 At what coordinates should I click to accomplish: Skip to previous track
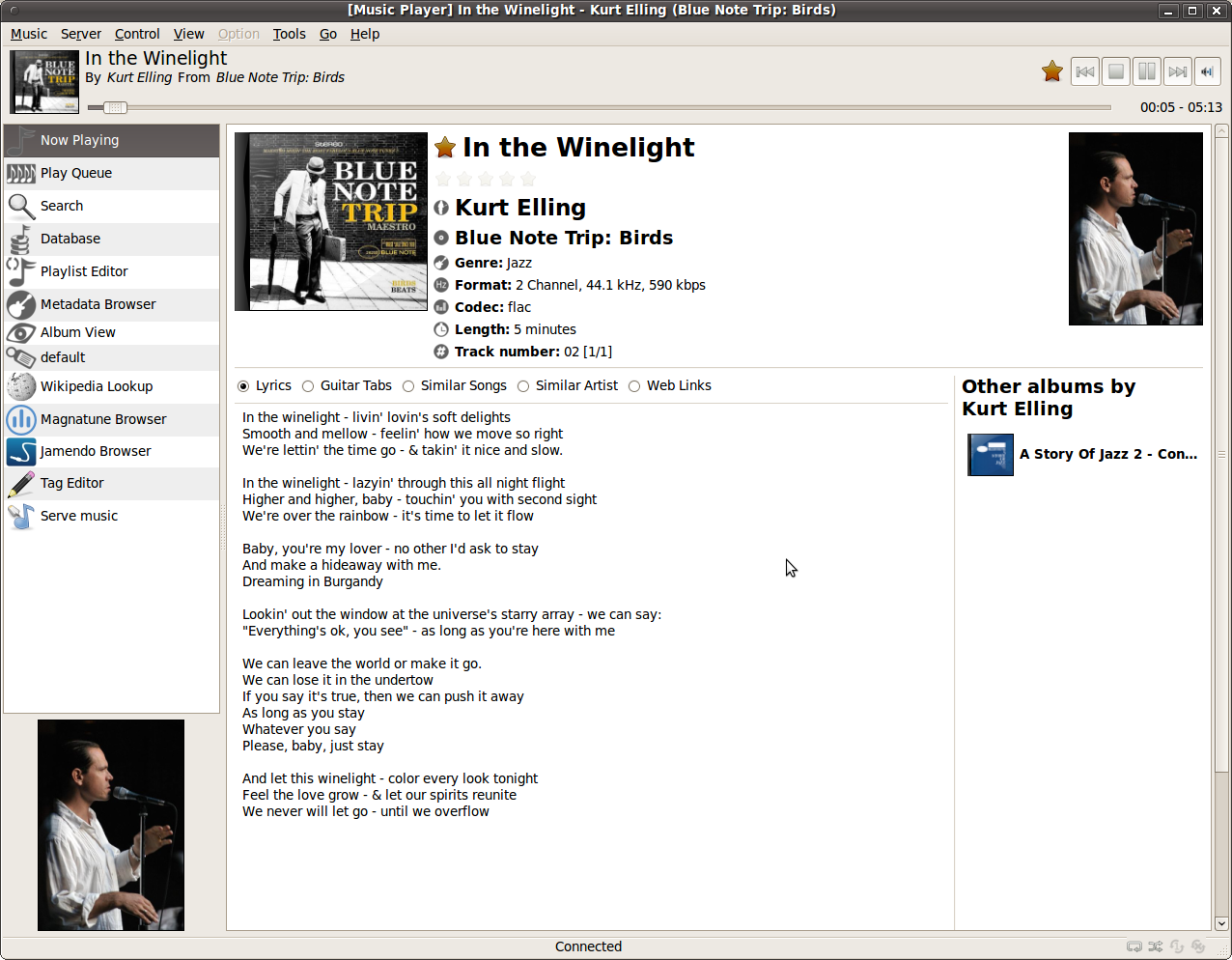1085,71
